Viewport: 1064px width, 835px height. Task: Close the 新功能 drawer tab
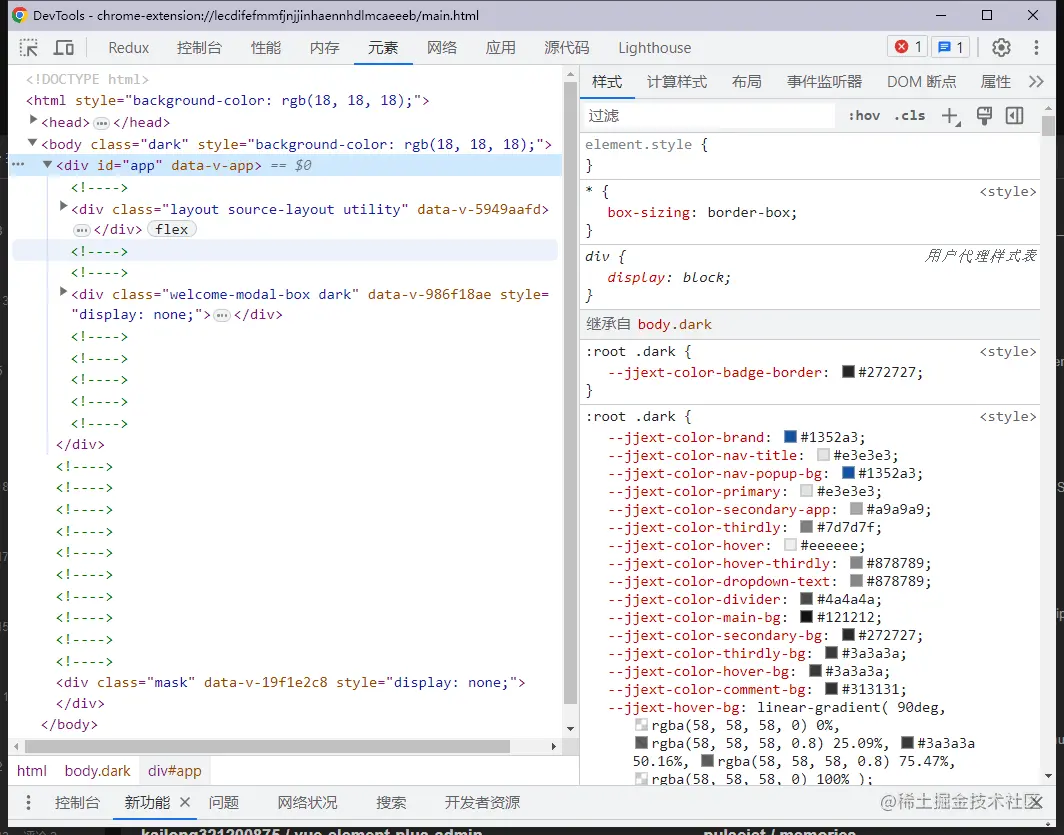coord(185,802)
